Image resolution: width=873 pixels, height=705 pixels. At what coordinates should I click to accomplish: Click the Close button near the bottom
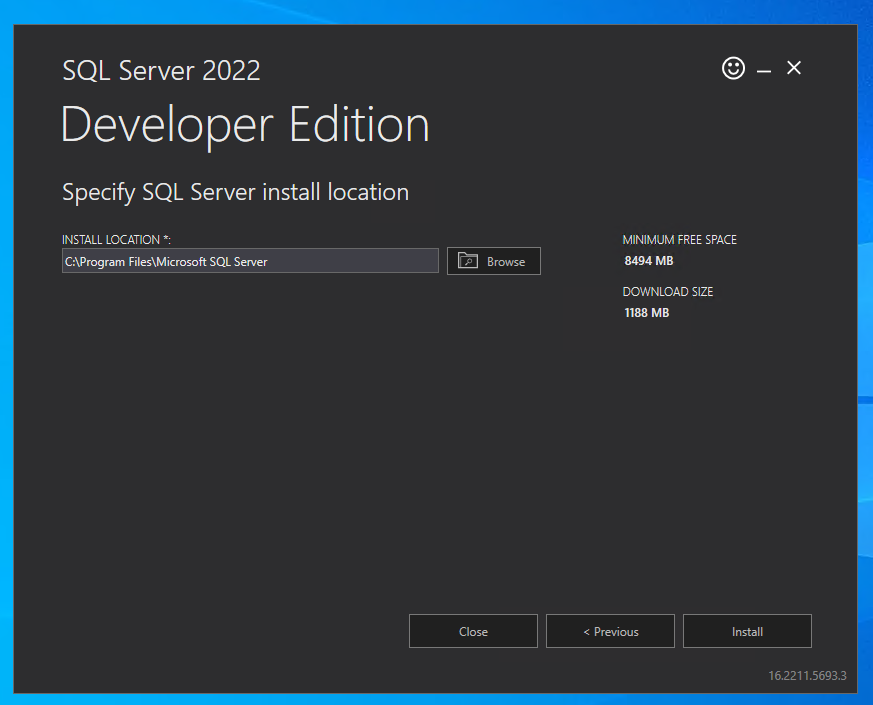[473, 631]
